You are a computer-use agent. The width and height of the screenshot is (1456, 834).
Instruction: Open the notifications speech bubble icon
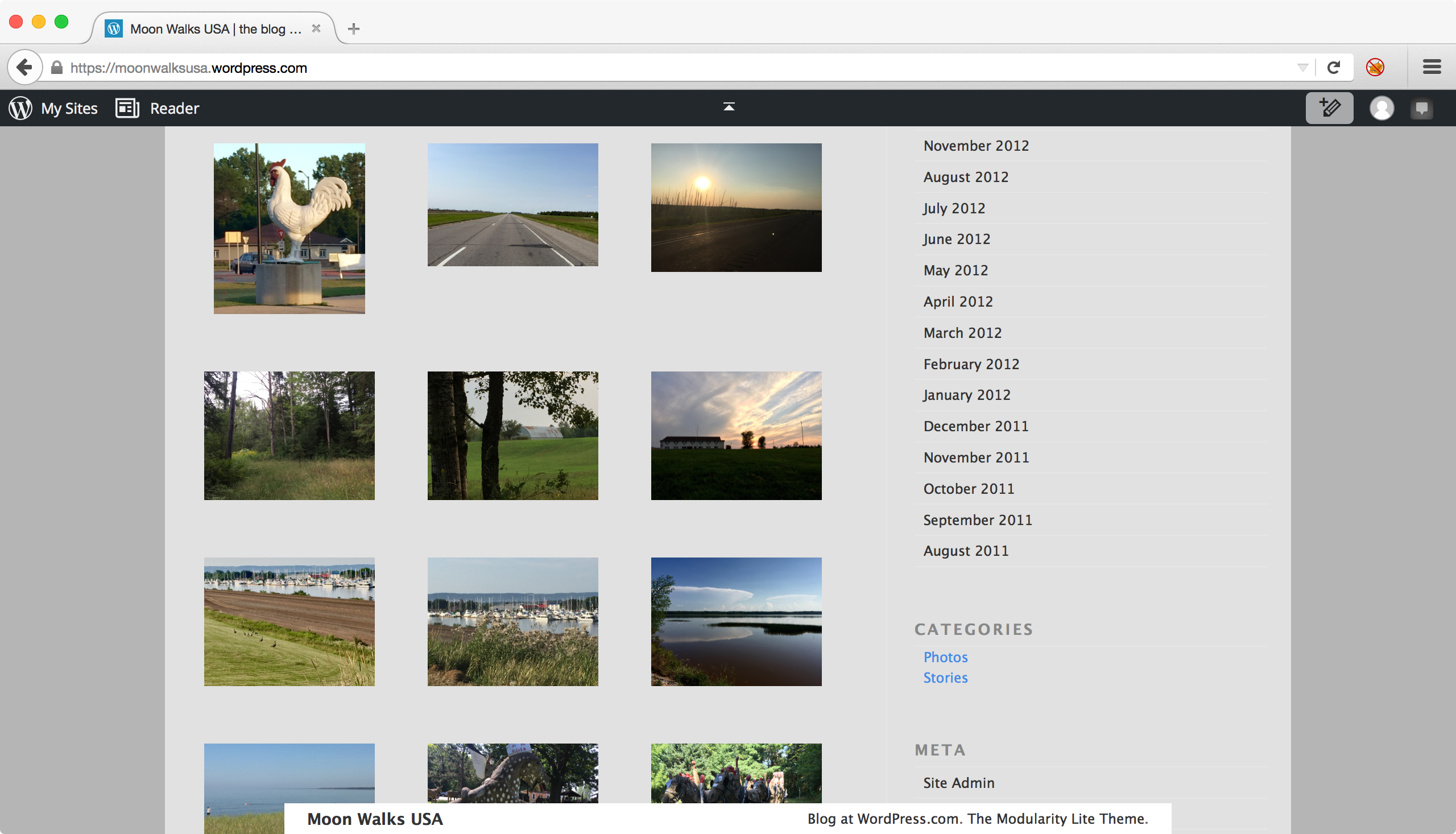1421,108
